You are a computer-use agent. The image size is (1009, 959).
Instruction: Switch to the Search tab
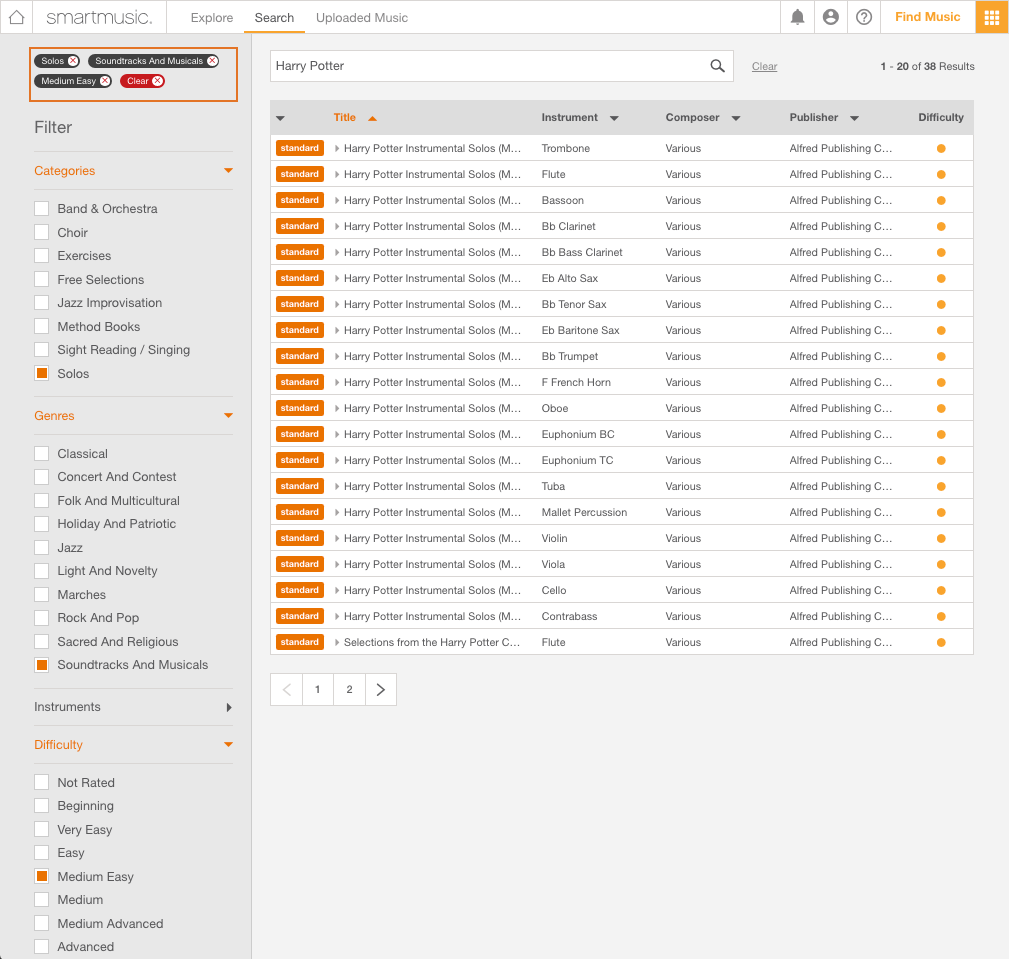tap(274, 18)
